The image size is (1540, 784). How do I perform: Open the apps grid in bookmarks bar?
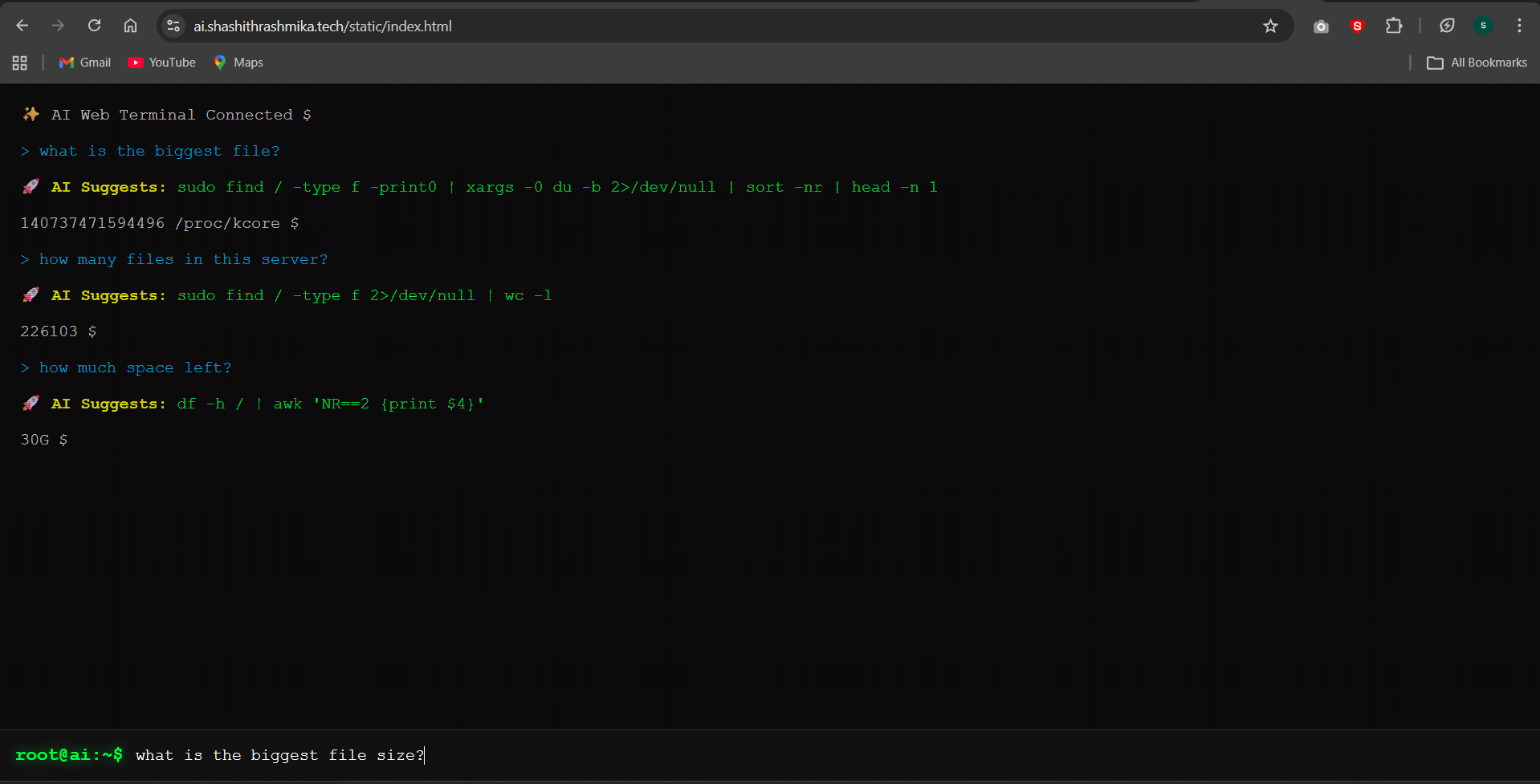tap(20, 63)
